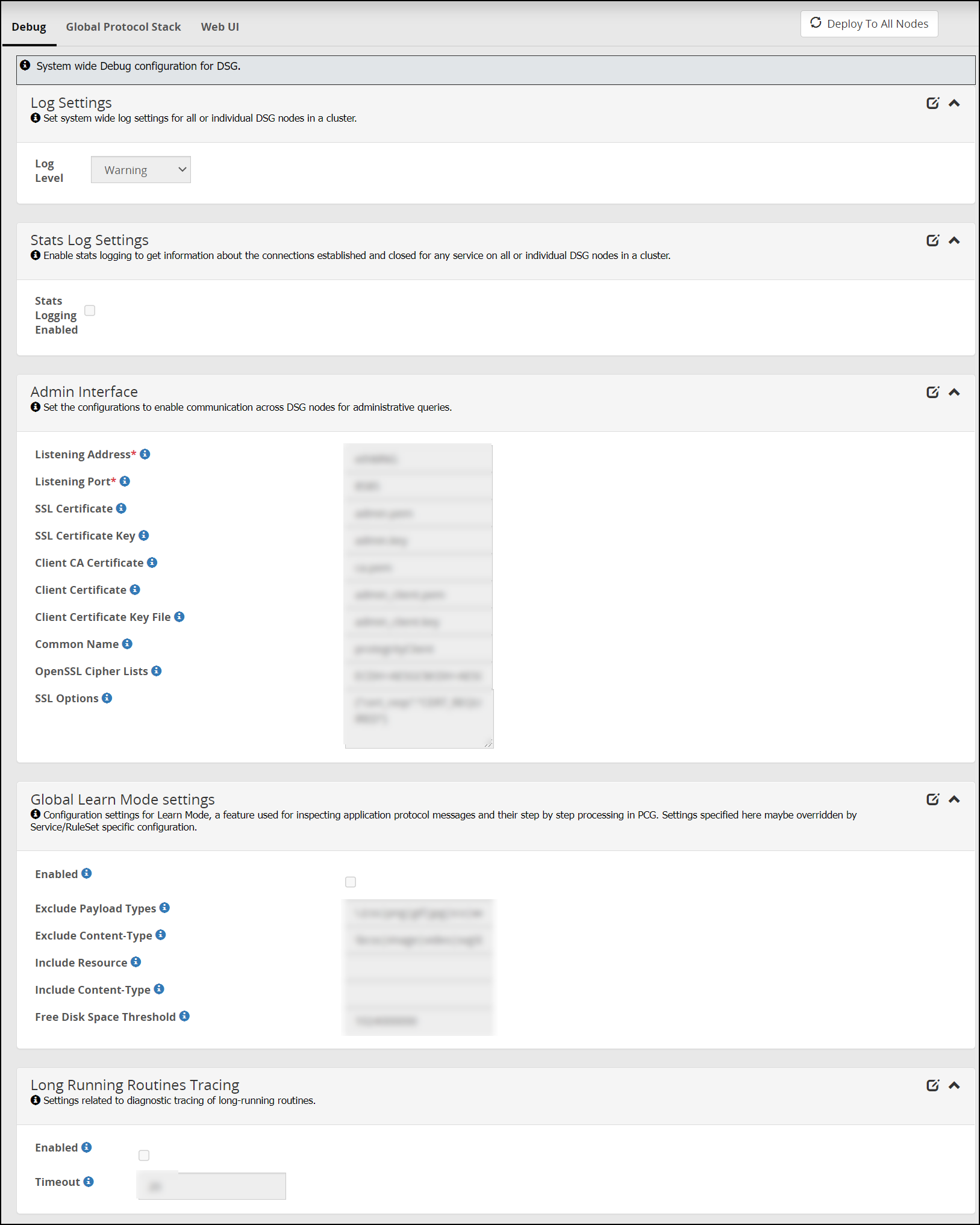Click the info icon next to Common Name
Viewport: 980px width, 1225px height.
coord(127,644)
